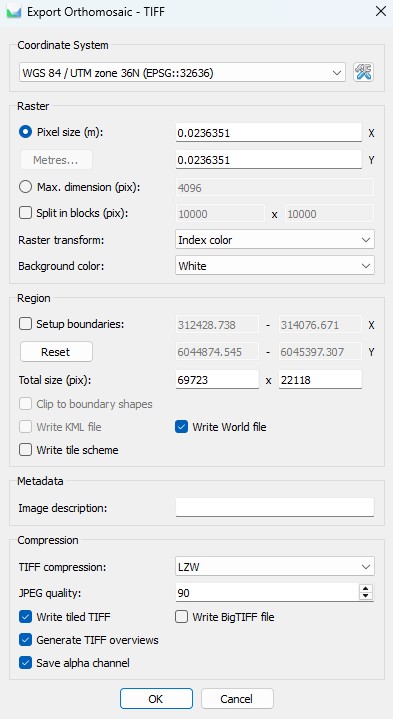Click the 'Export Orthomosaic - TIFF' title text
The image size is (393, 719).
tap(96, 11)
